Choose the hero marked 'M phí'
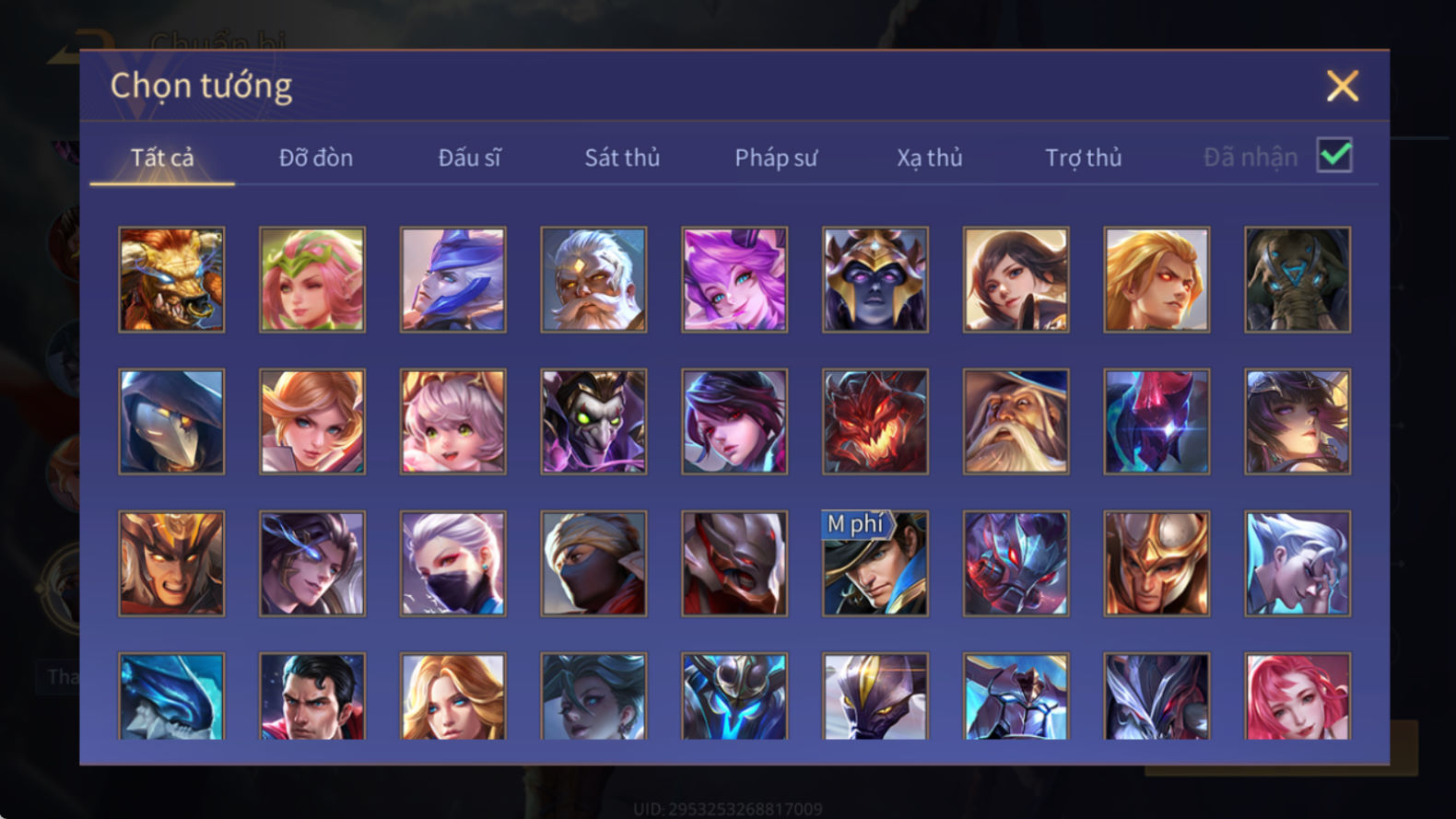 pos(875,564)
